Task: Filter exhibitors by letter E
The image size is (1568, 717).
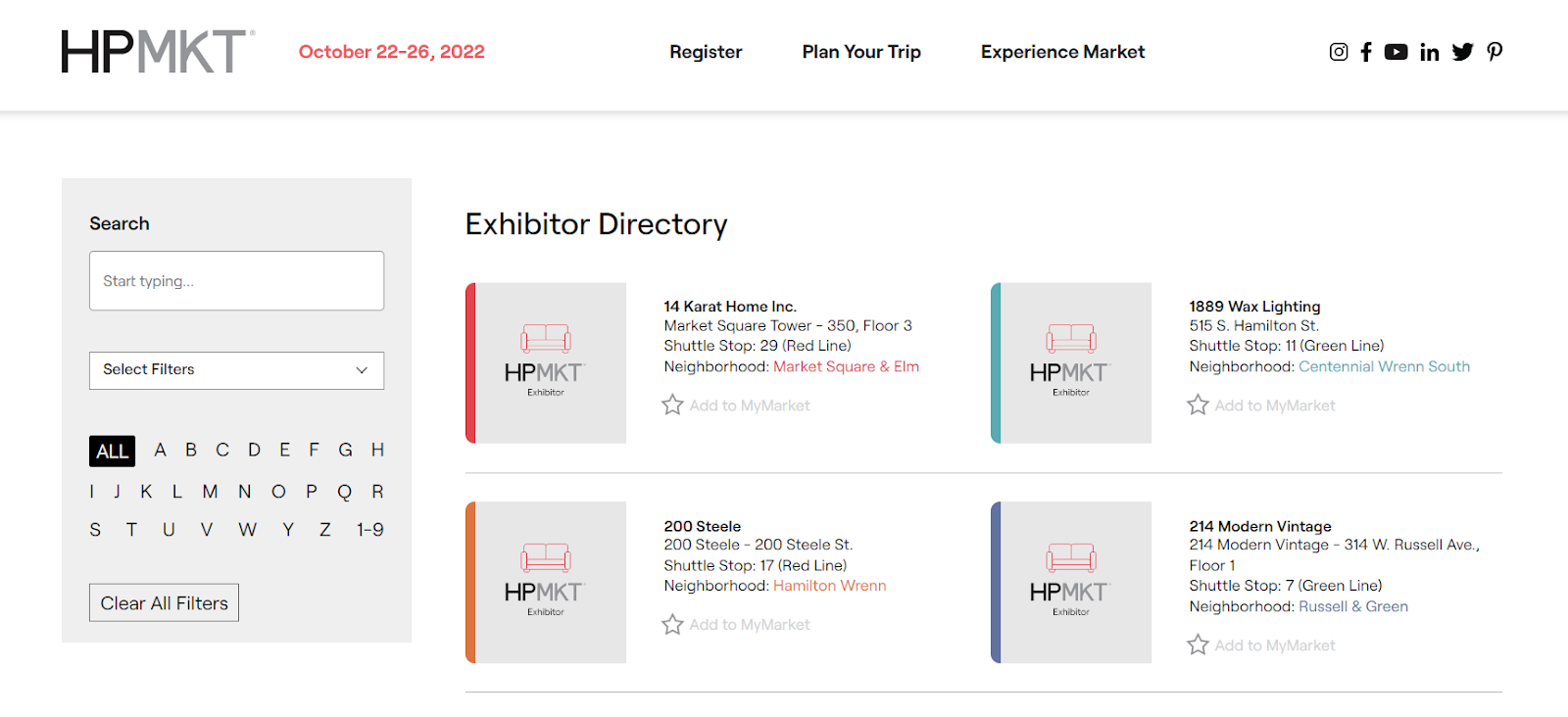Action: pos(284,450)
